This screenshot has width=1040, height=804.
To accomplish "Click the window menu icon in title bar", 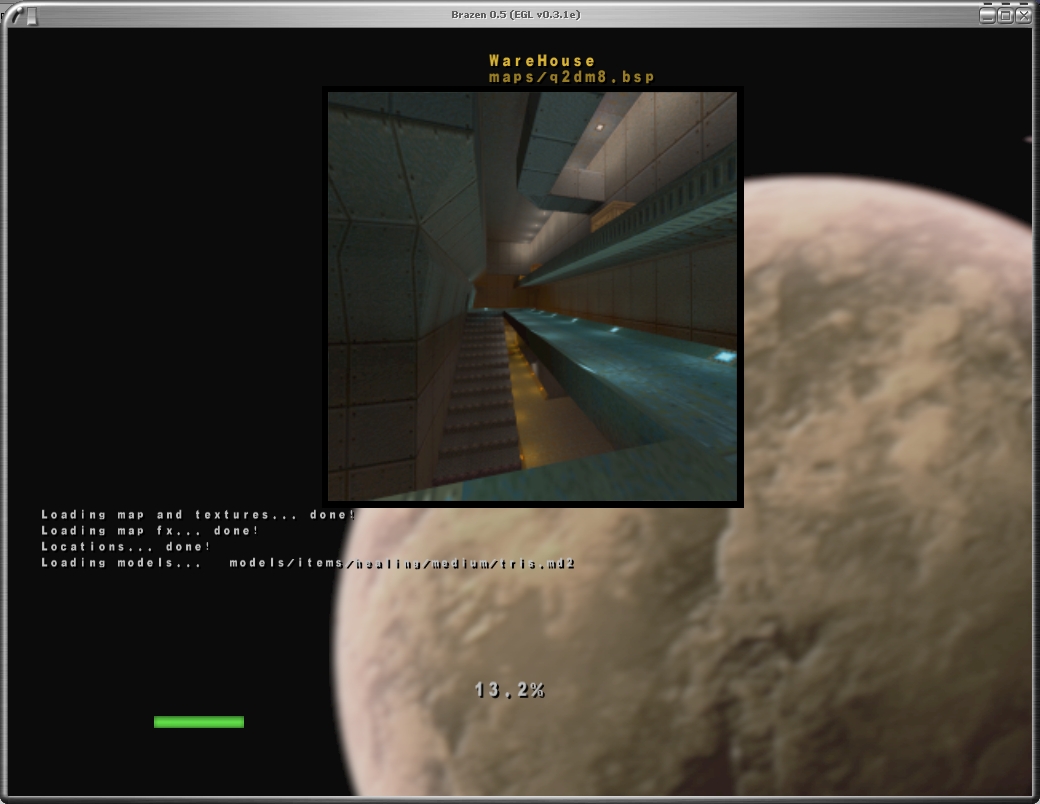I will (x=17, y=15).
